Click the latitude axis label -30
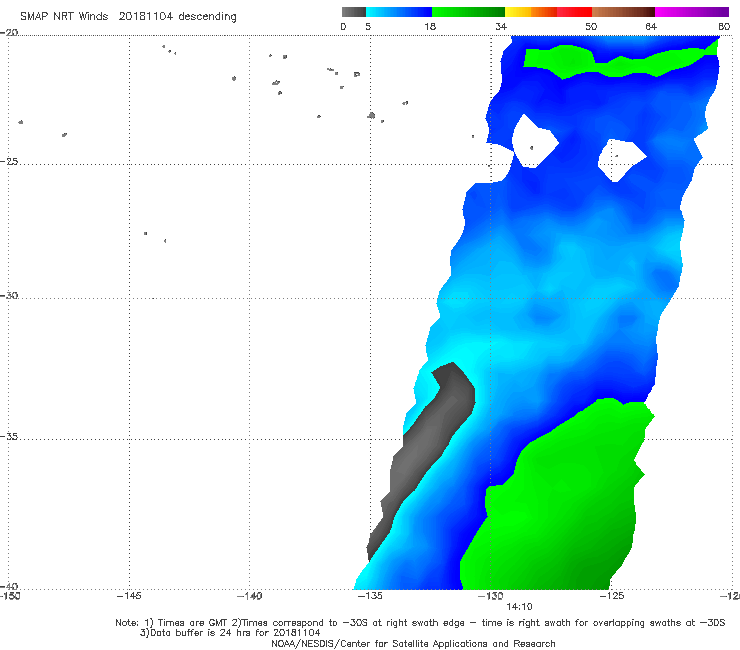This screenshot has width=740, height=650. coord(9,295)
